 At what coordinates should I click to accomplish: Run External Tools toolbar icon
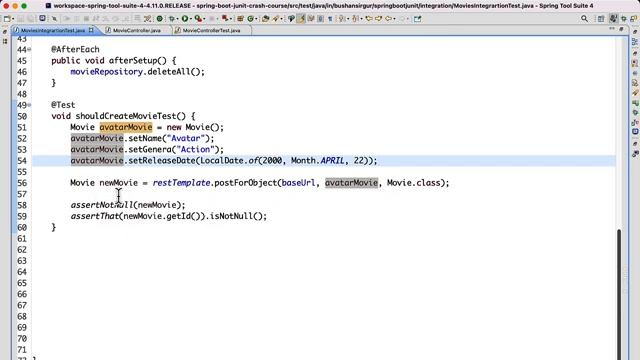click(224, 18)
